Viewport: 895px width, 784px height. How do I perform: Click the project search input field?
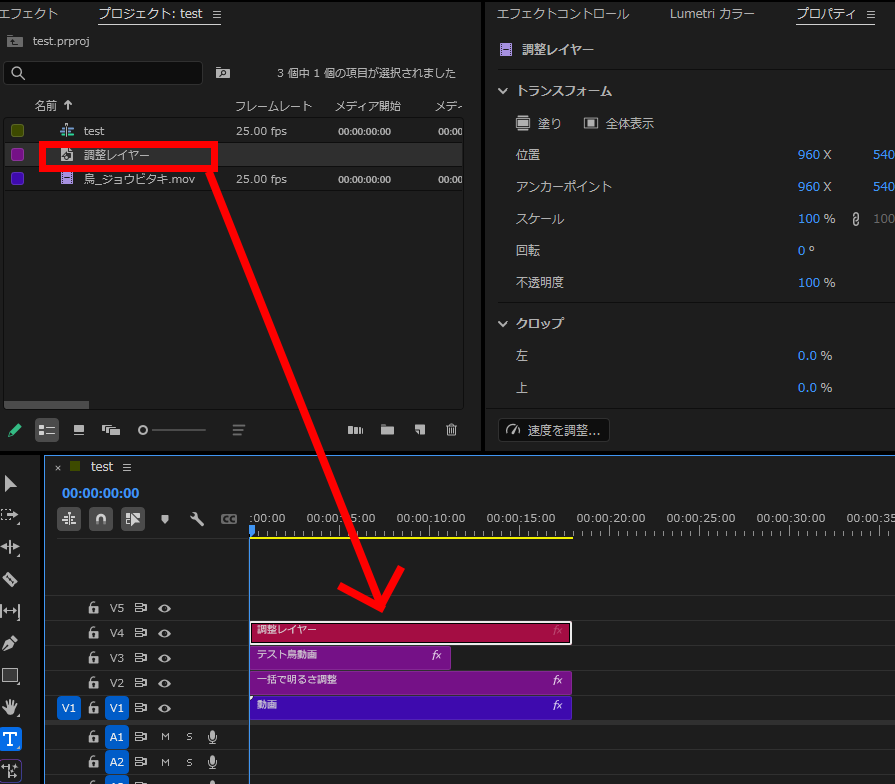click(x=103, y=73)
